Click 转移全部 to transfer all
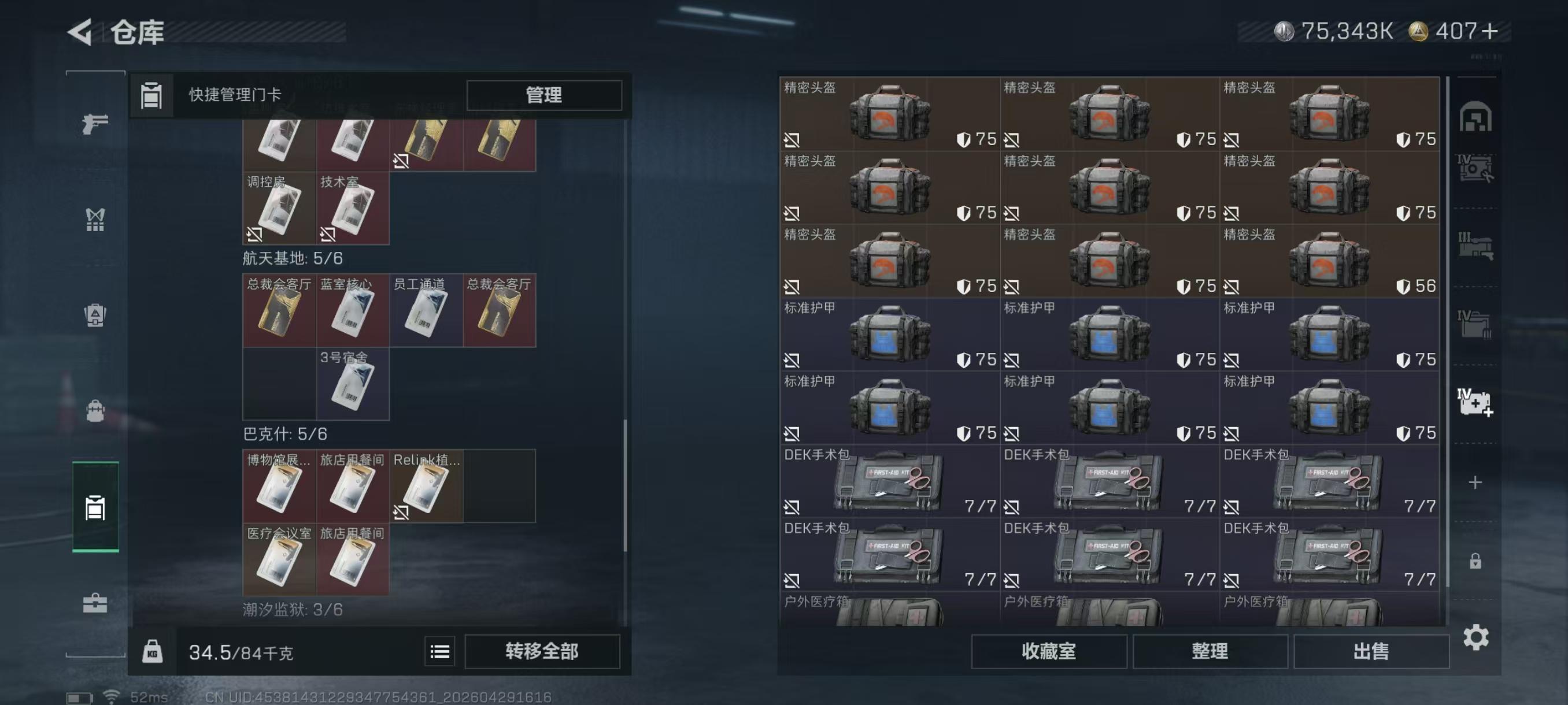This screenshot has width=1568, height=705. (542, 651)
